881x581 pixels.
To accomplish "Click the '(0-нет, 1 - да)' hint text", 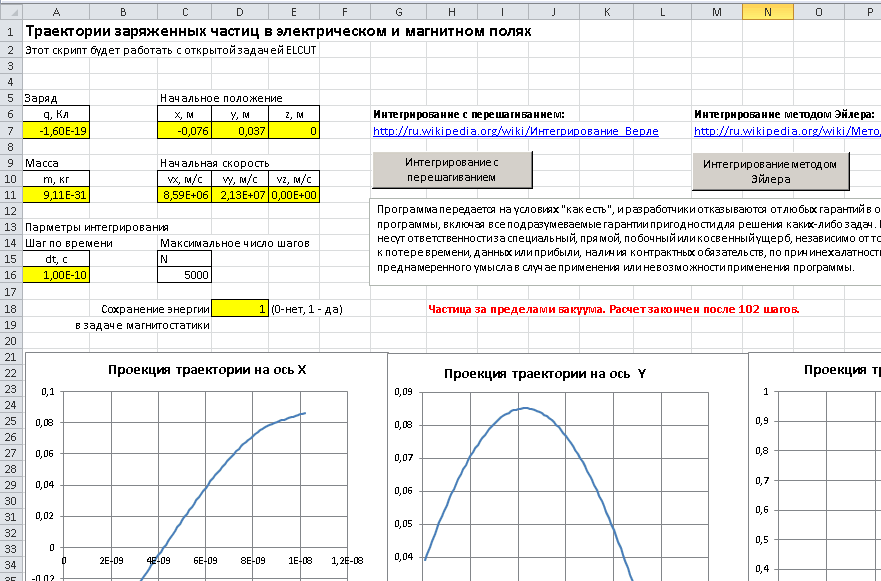I will pos(307,308).
